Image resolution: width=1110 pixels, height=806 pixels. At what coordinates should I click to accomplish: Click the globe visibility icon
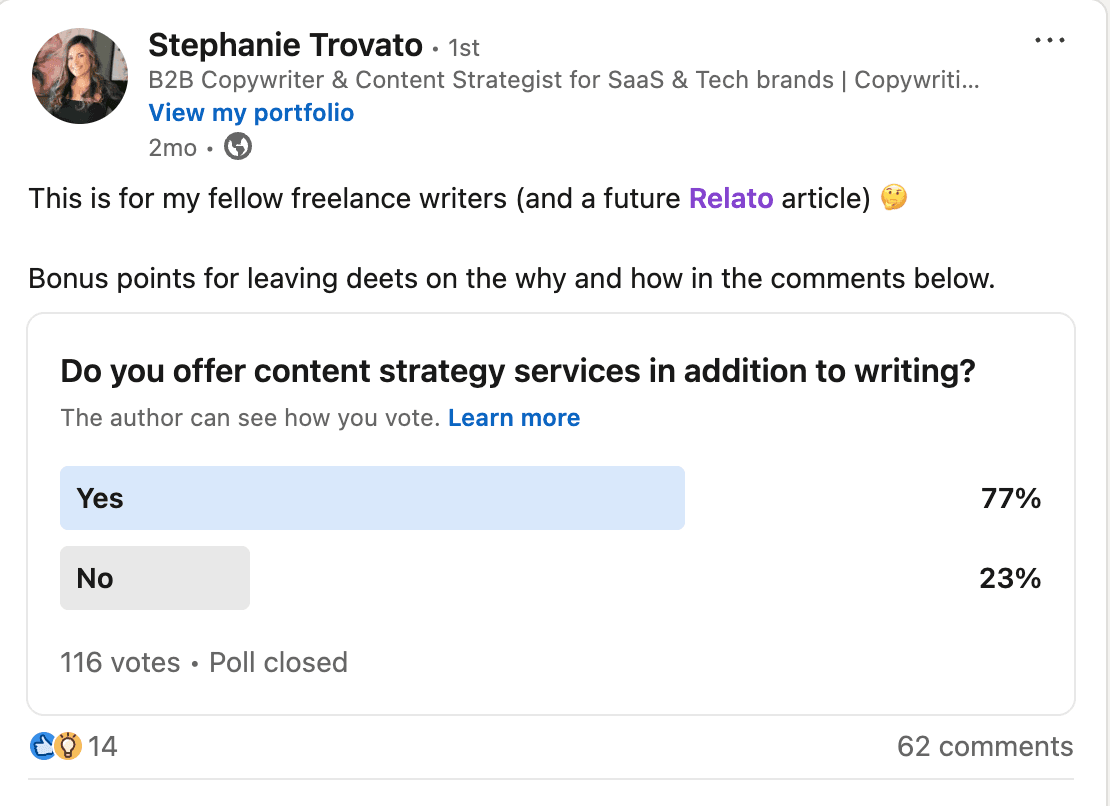pyautogui.click(x=238, y=148)
